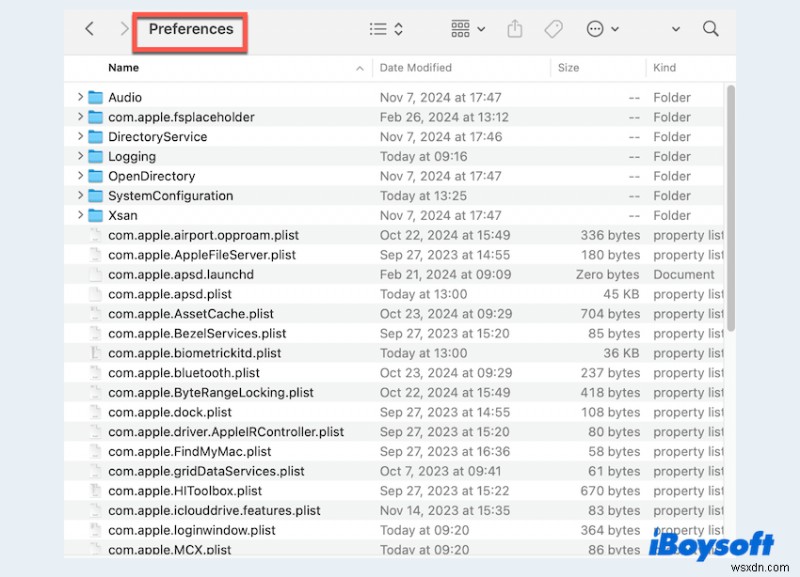Open the search magnifier
The height and width of the screenshot is (577, 800).
pos(710,29)
